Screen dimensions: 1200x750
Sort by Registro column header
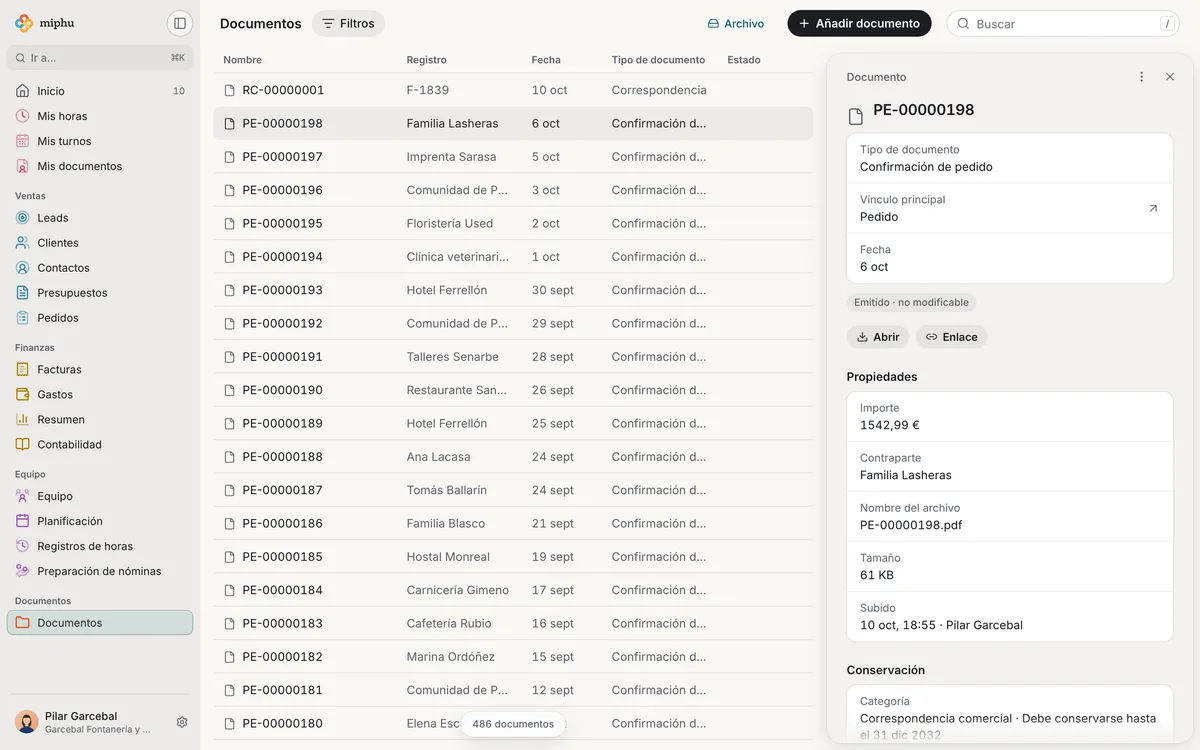(x=427, y=60)
